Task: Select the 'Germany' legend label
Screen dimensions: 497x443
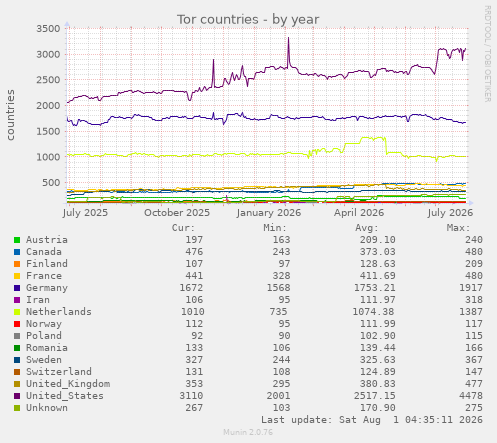Action: tap(47, 288)
